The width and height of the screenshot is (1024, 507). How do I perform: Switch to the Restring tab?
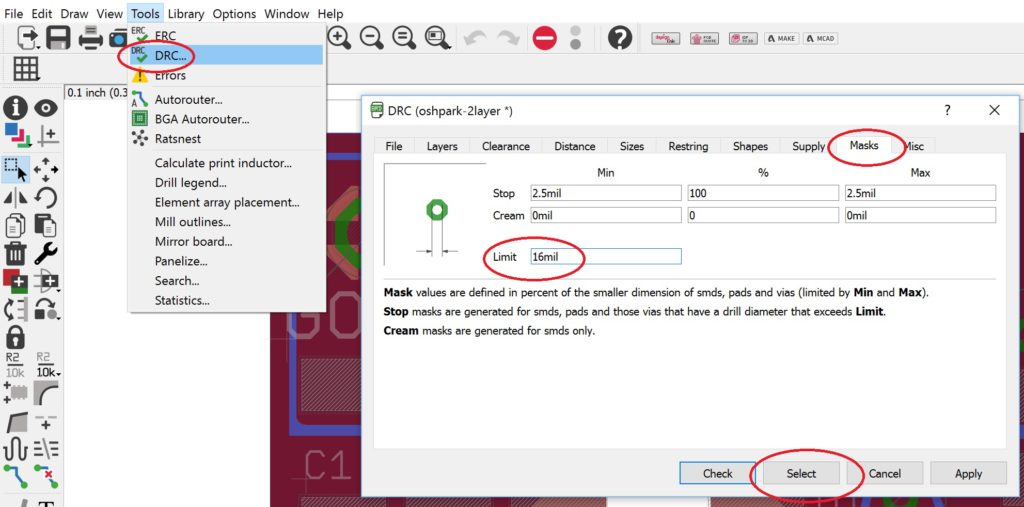tap(688, 146)
